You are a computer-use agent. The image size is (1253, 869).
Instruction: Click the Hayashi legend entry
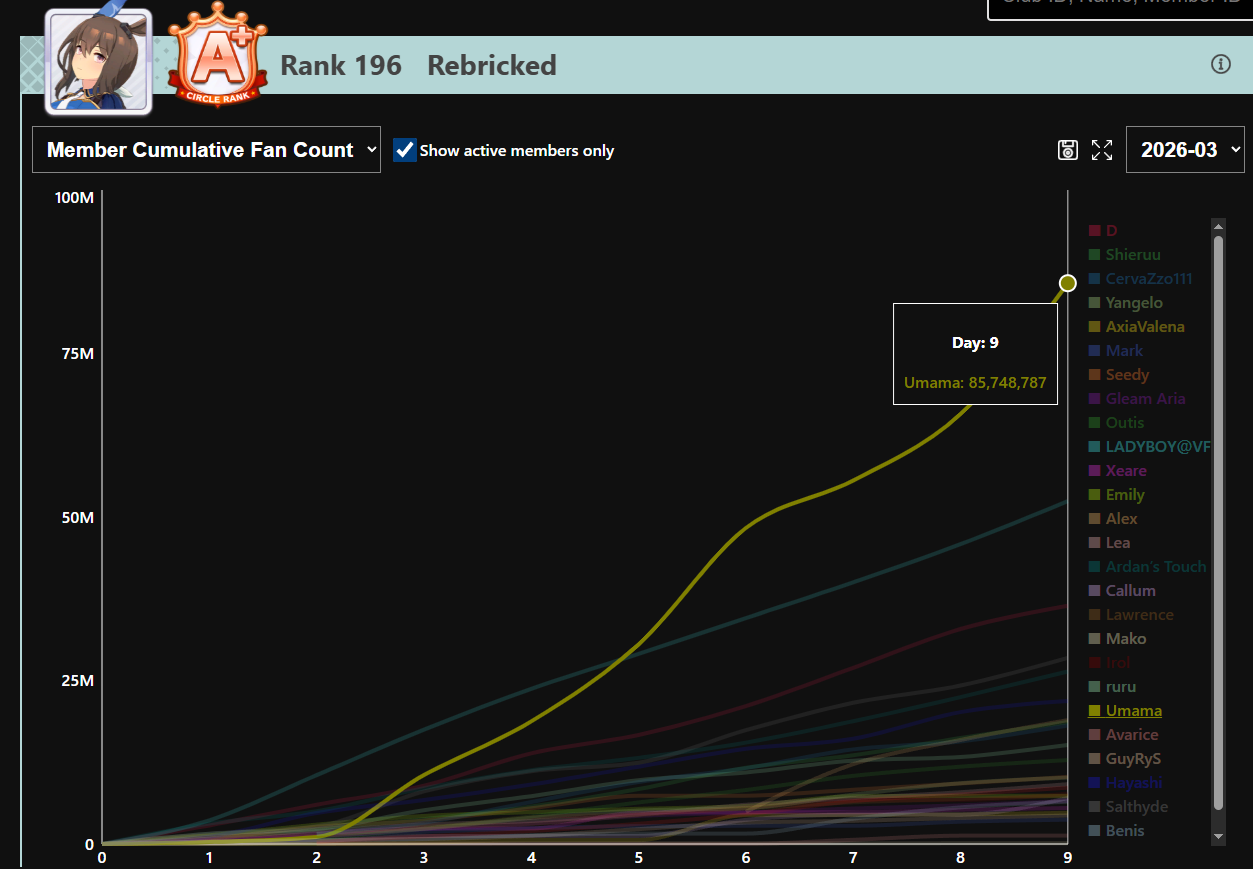tap(1126, 783)
